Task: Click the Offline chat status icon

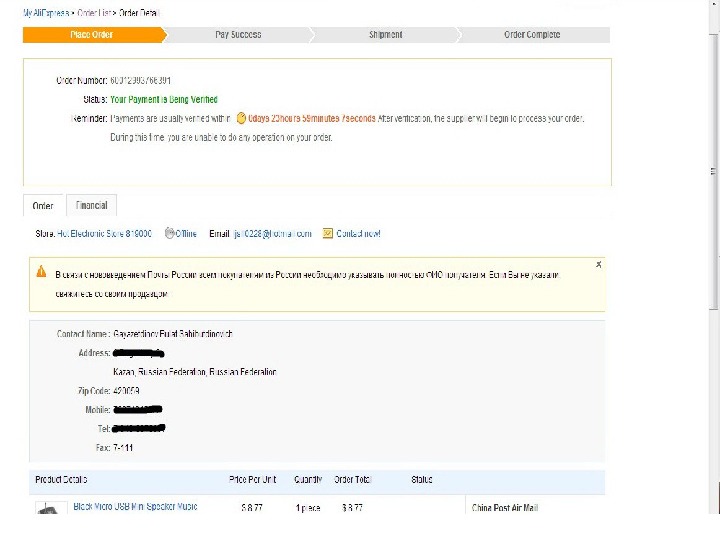Action: tap(169, 234)
